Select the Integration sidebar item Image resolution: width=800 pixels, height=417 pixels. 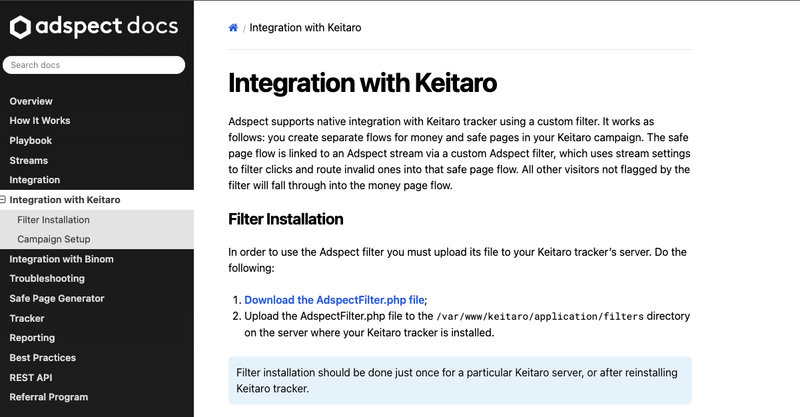tap(35, 180)
